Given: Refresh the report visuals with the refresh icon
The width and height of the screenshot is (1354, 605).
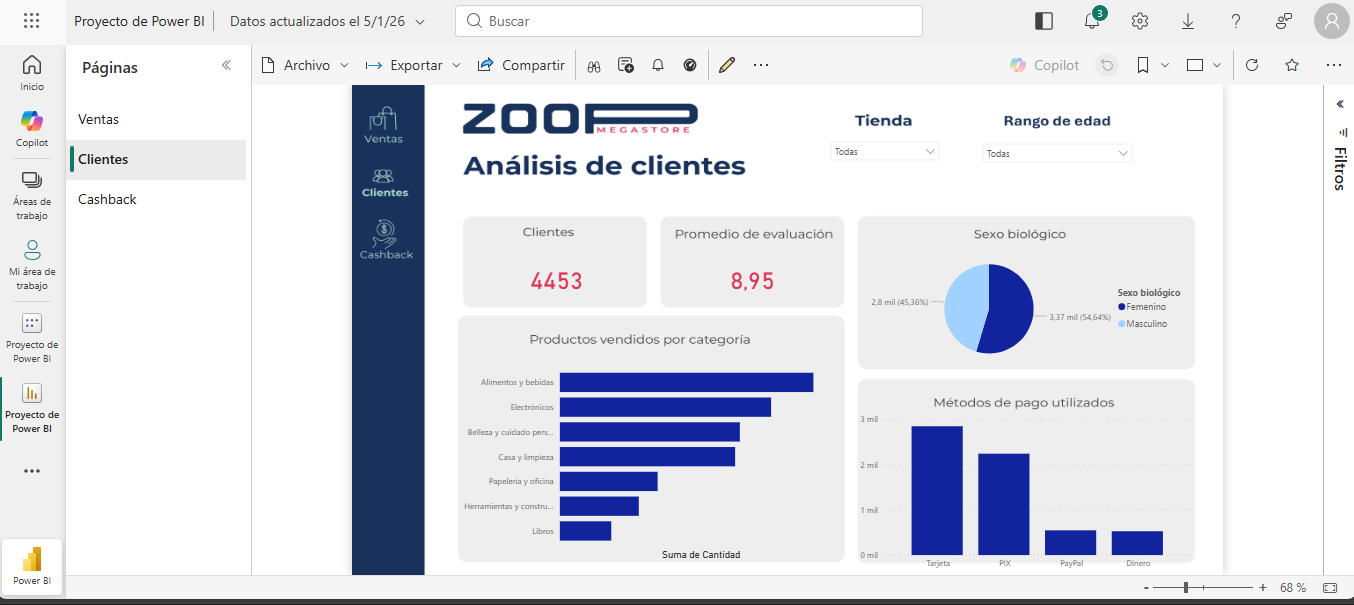Looking at the screenshot, I should (1252, 64).
